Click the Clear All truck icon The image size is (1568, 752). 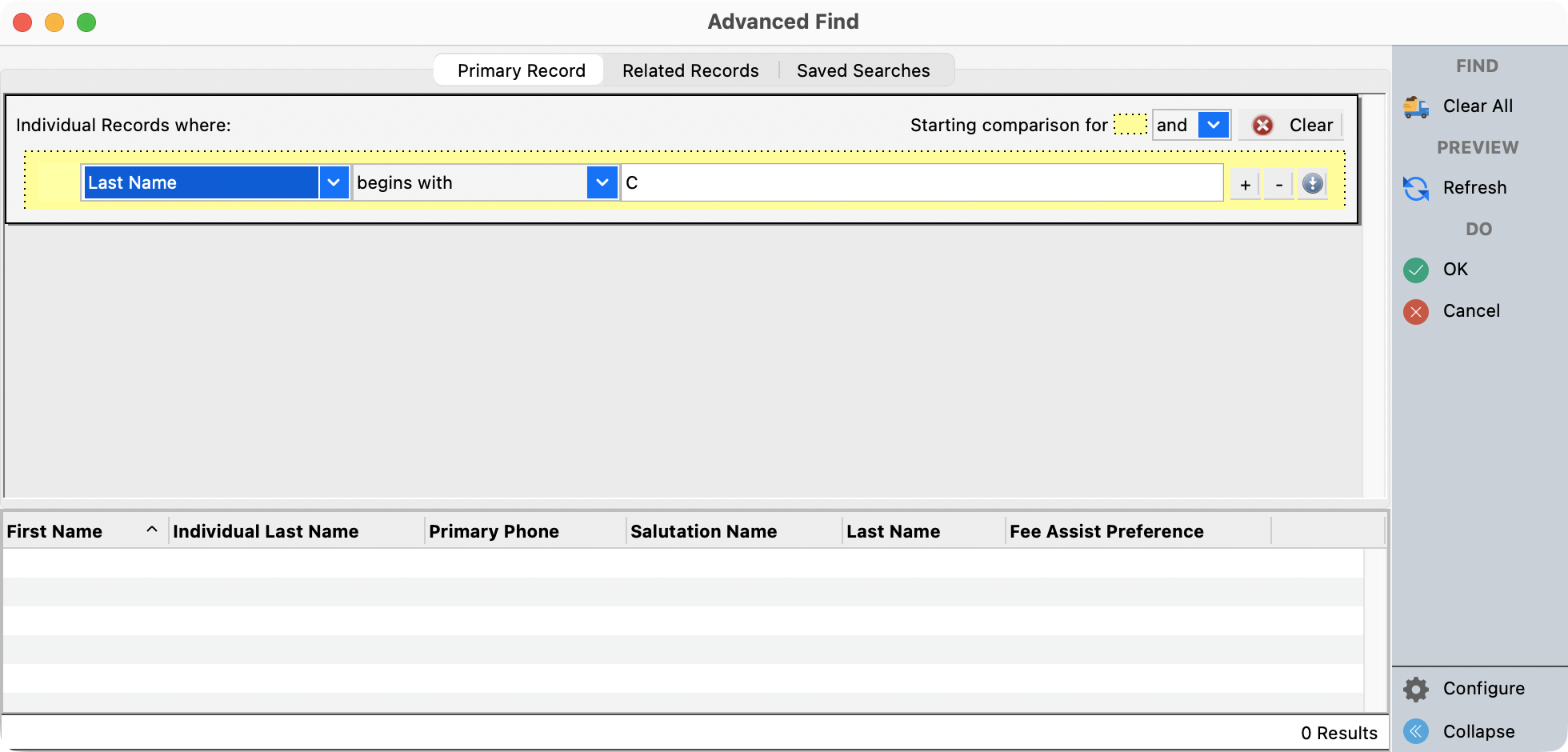tap(1416, 106)
